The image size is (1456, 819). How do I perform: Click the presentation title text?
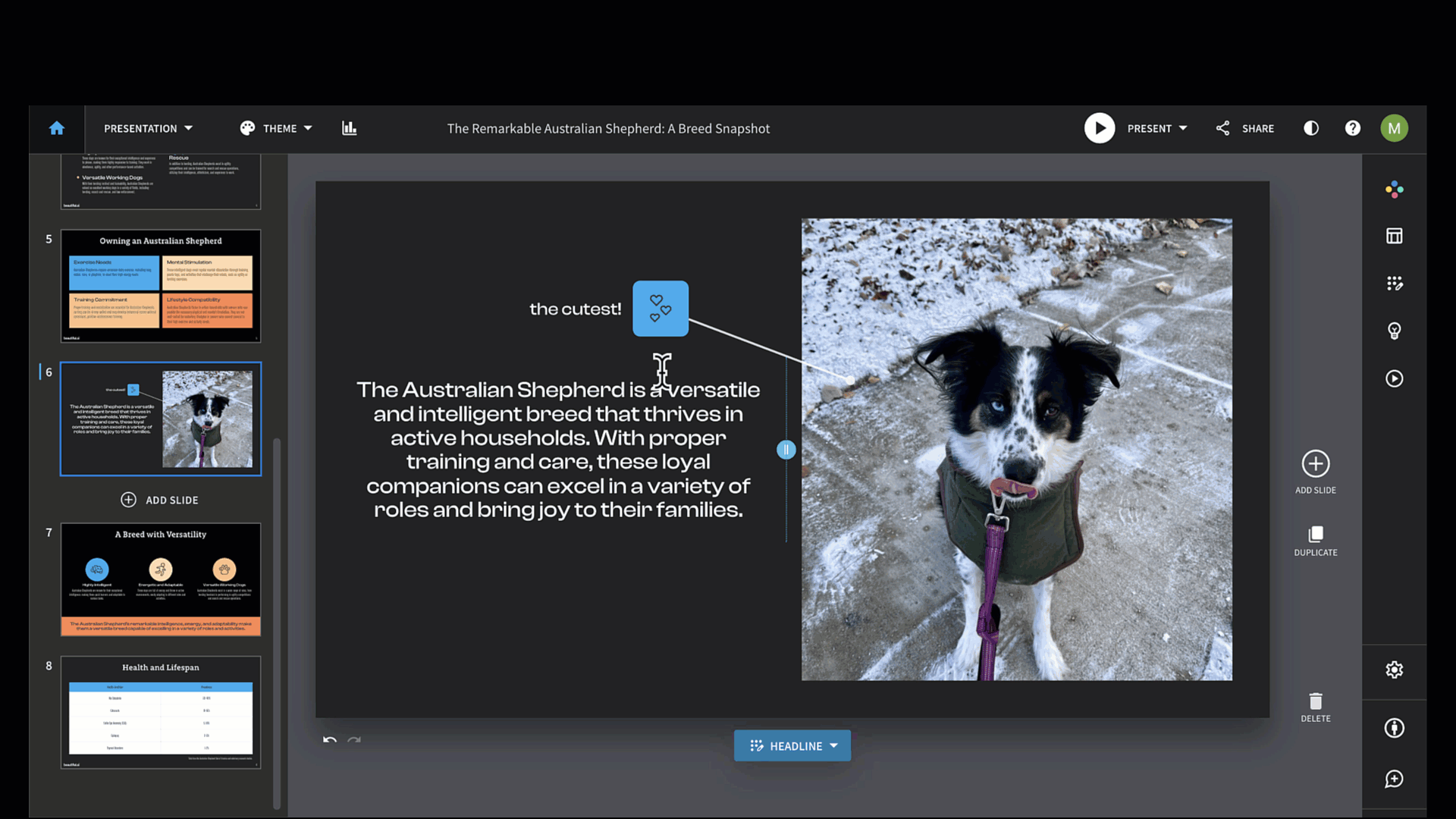608,129
